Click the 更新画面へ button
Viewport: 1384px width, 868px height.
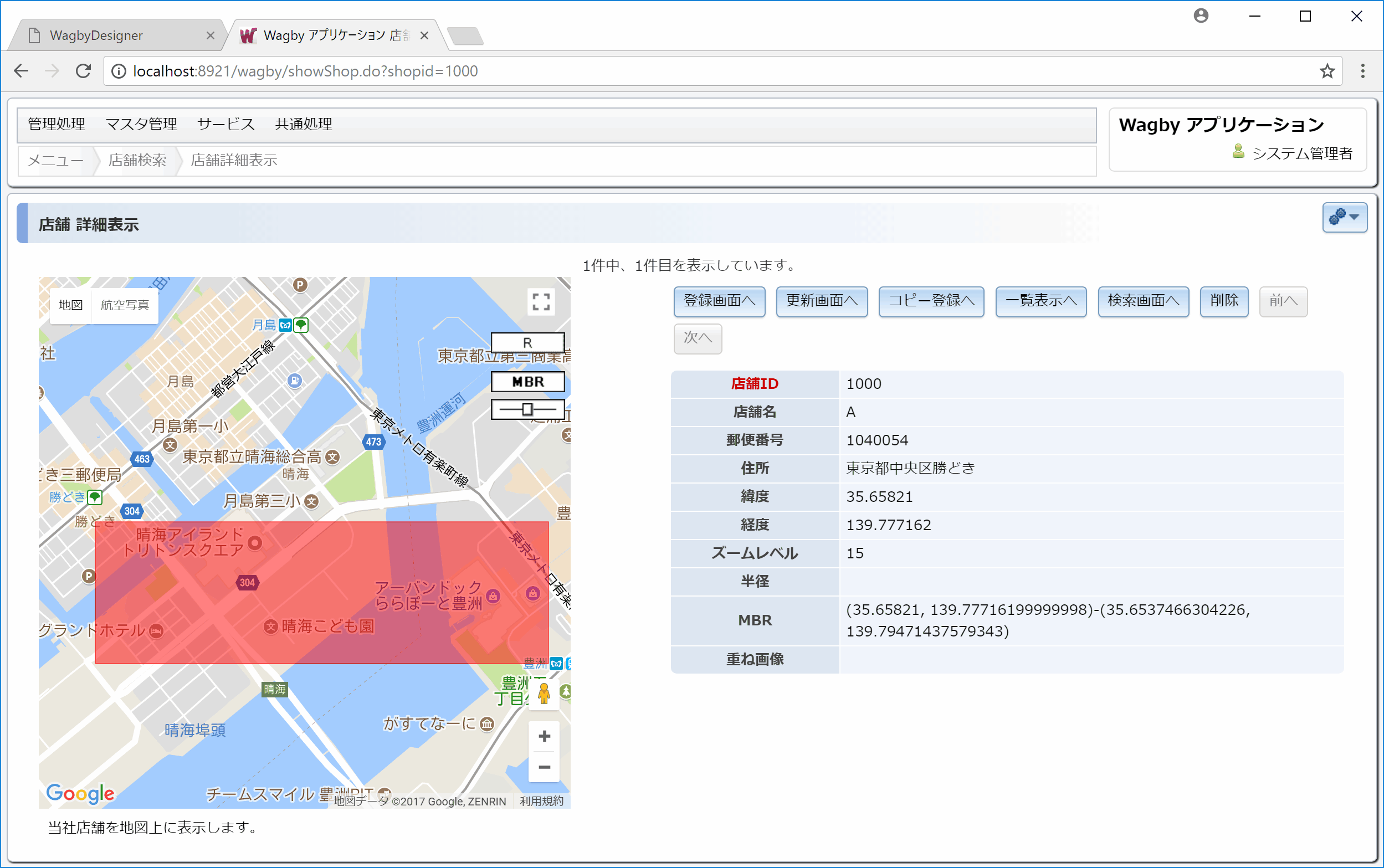pos(822,301)
